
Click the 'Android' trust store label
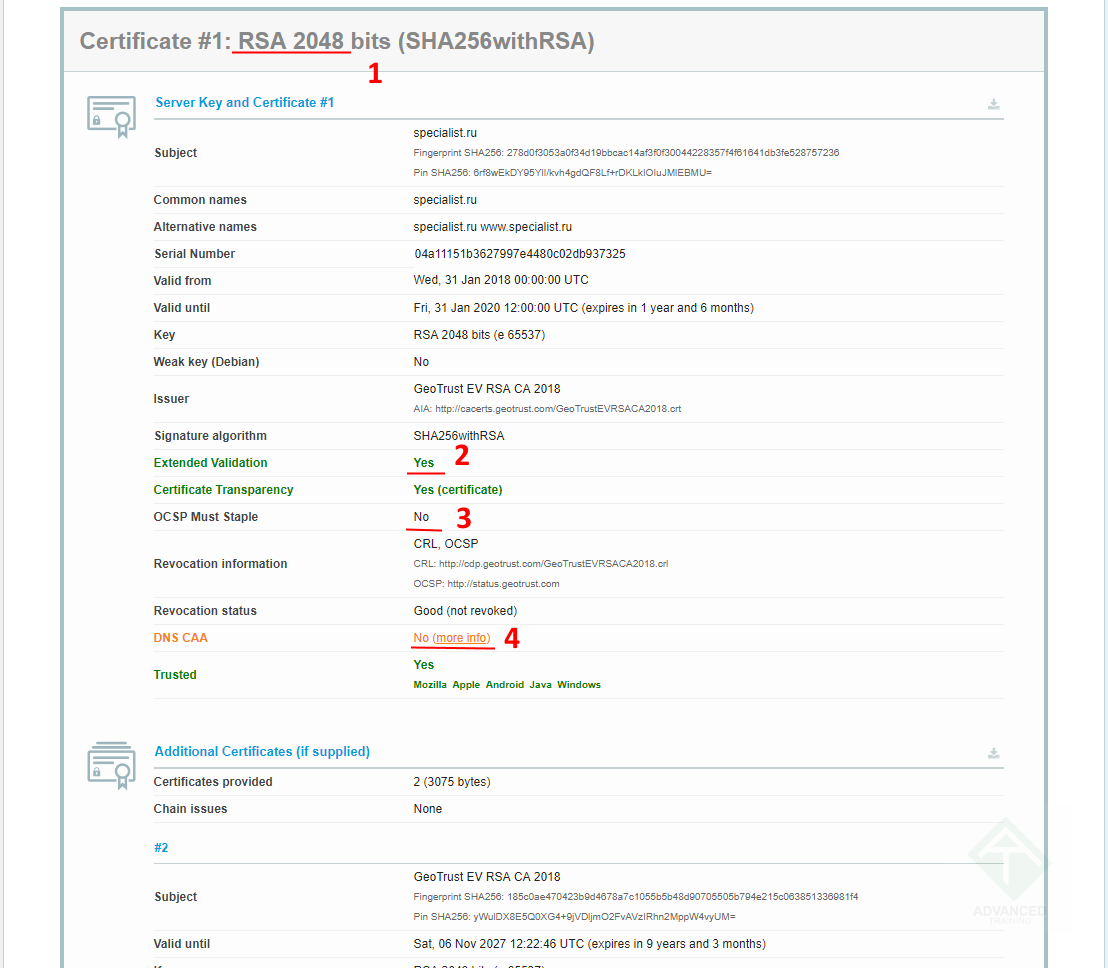click(505, 685)
